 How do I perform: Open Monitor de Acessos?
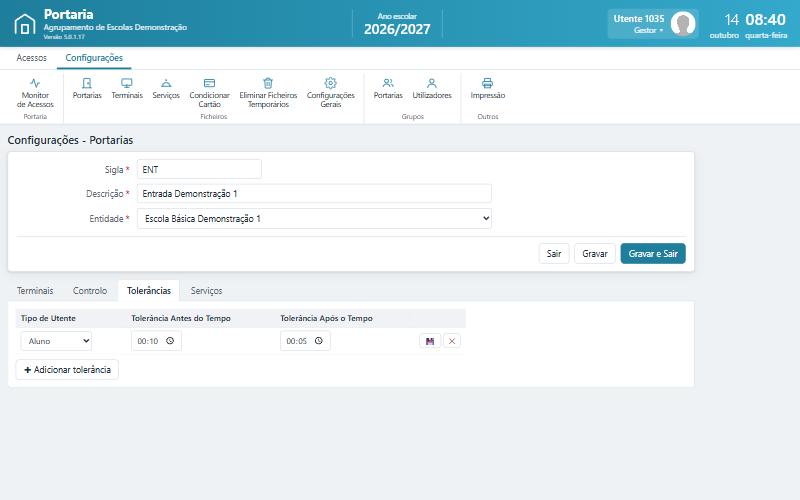[x=35, y=93]
